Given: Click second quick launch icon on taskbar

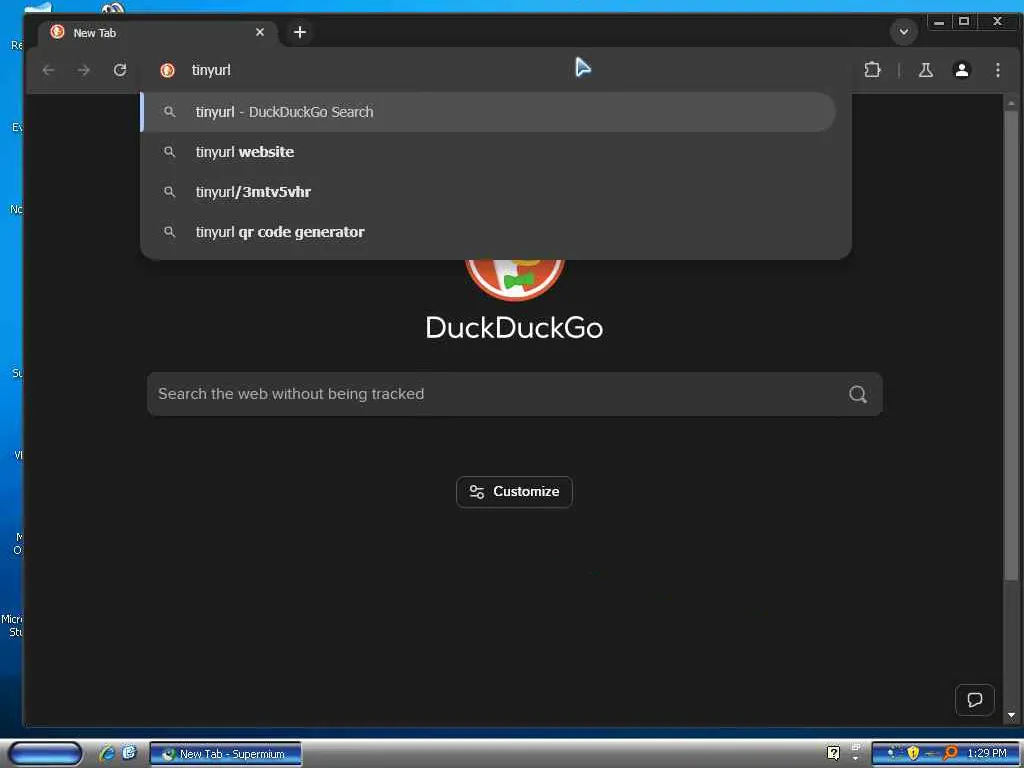Looking at the screenshot, I should click(x=129, y=753).
